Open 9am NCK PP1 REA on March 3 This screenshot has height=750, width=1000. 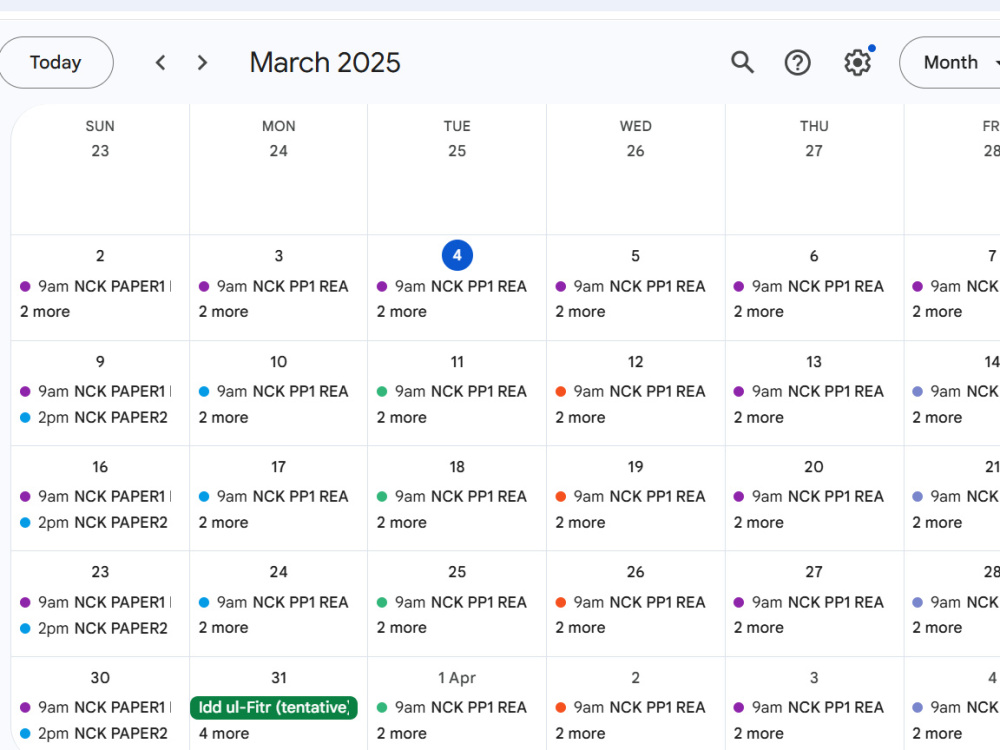coord(275,286)
